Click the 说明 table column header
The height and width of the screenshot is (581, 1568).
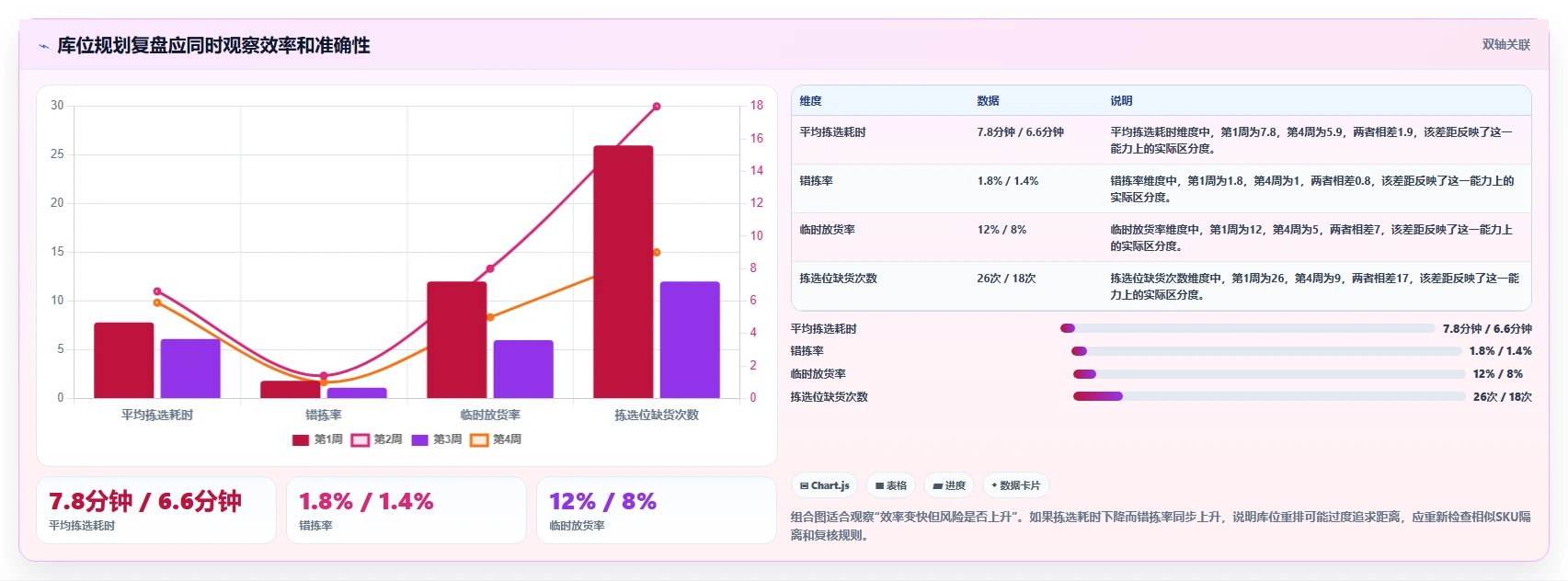(1121, 101)
